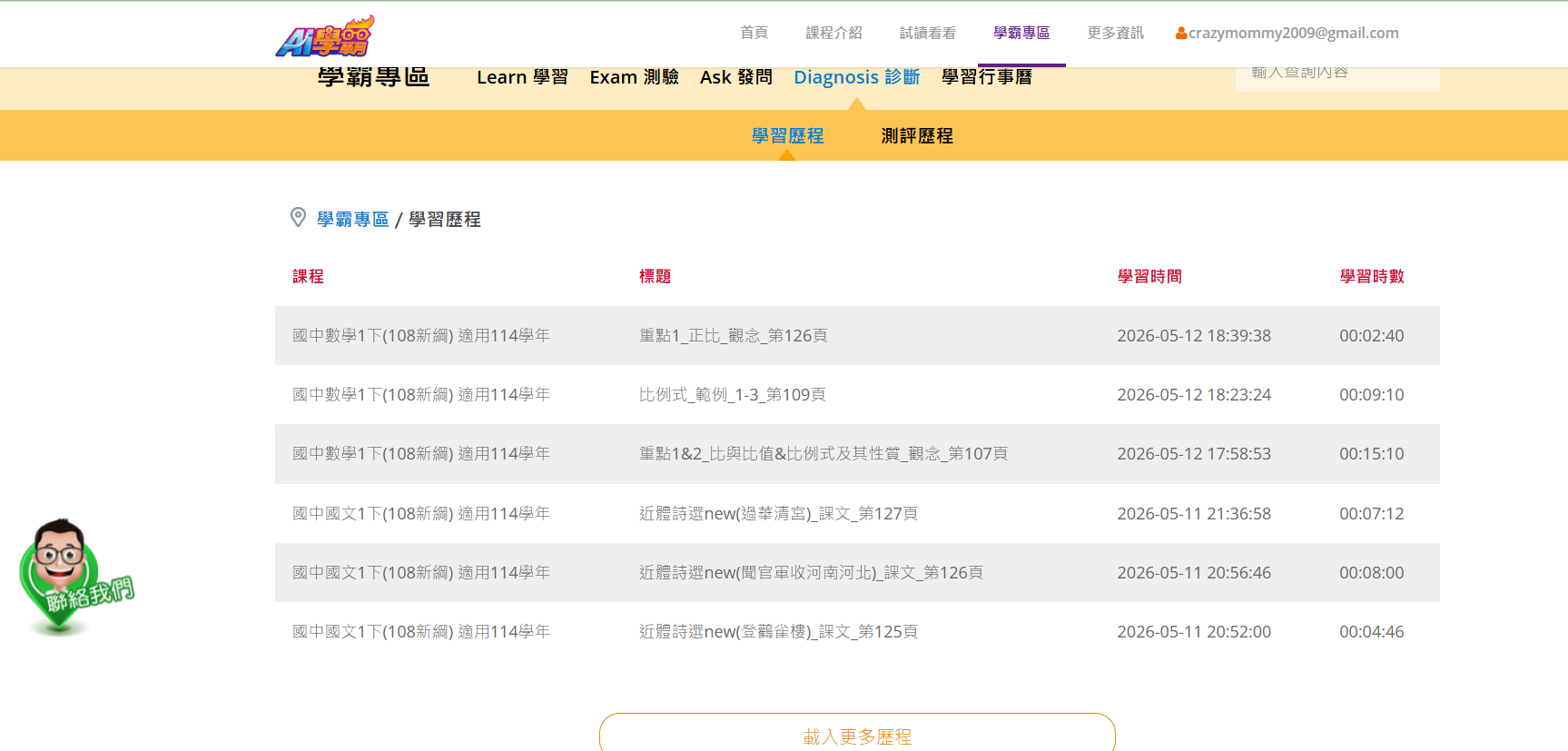Open 近體詩選new(過華清宮)_課文_第127頁 entry
1568x751 pixels.
point(778,513)
